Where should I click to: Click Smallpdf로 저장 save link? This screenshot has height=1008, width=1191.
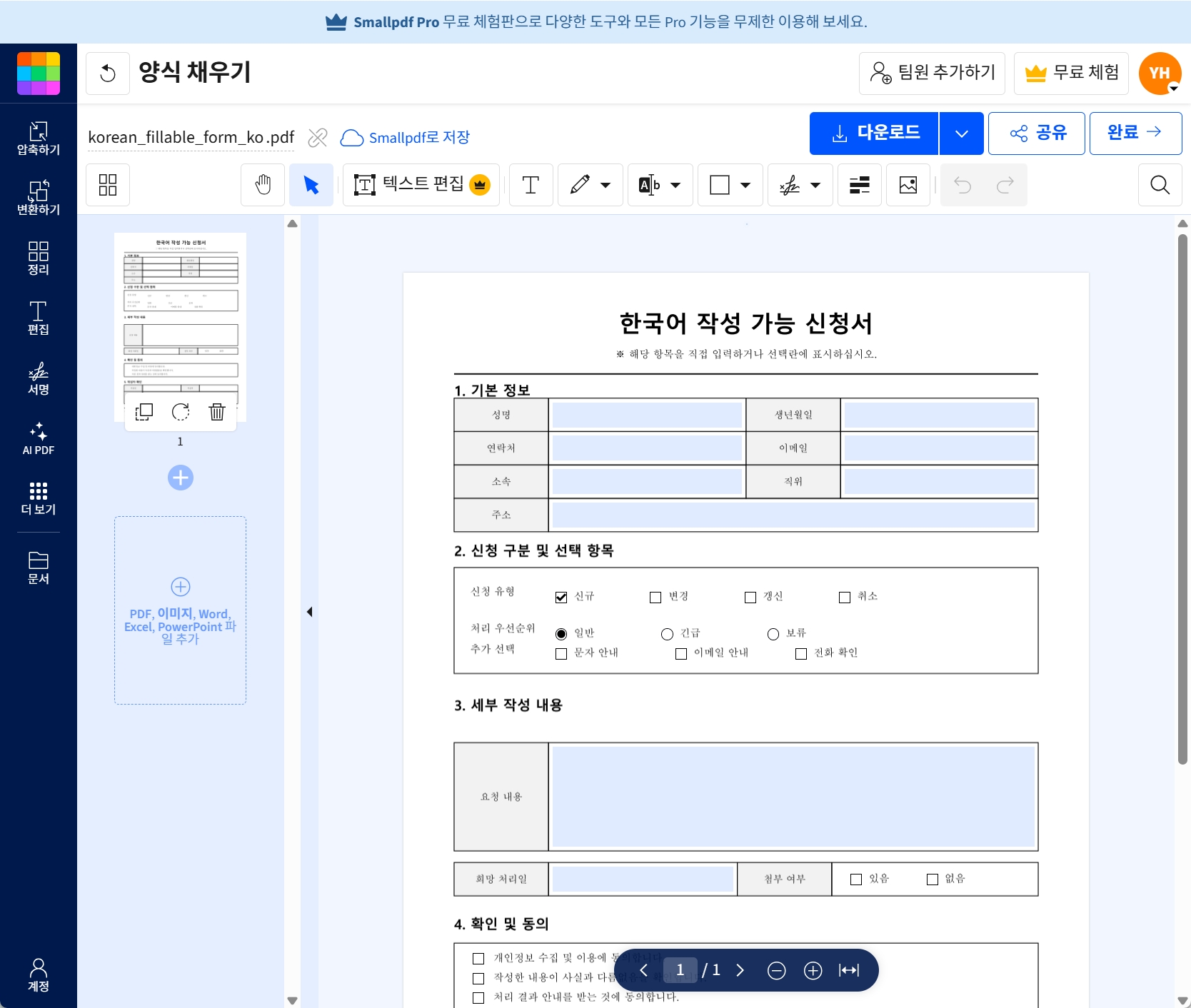pos(405,137)
